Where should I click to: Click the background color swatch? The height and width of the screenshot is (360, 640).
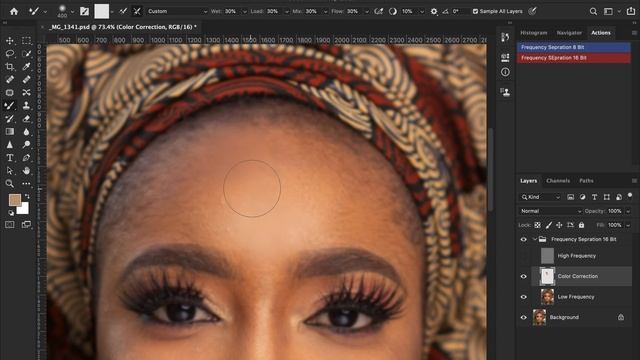click(24, 209)
